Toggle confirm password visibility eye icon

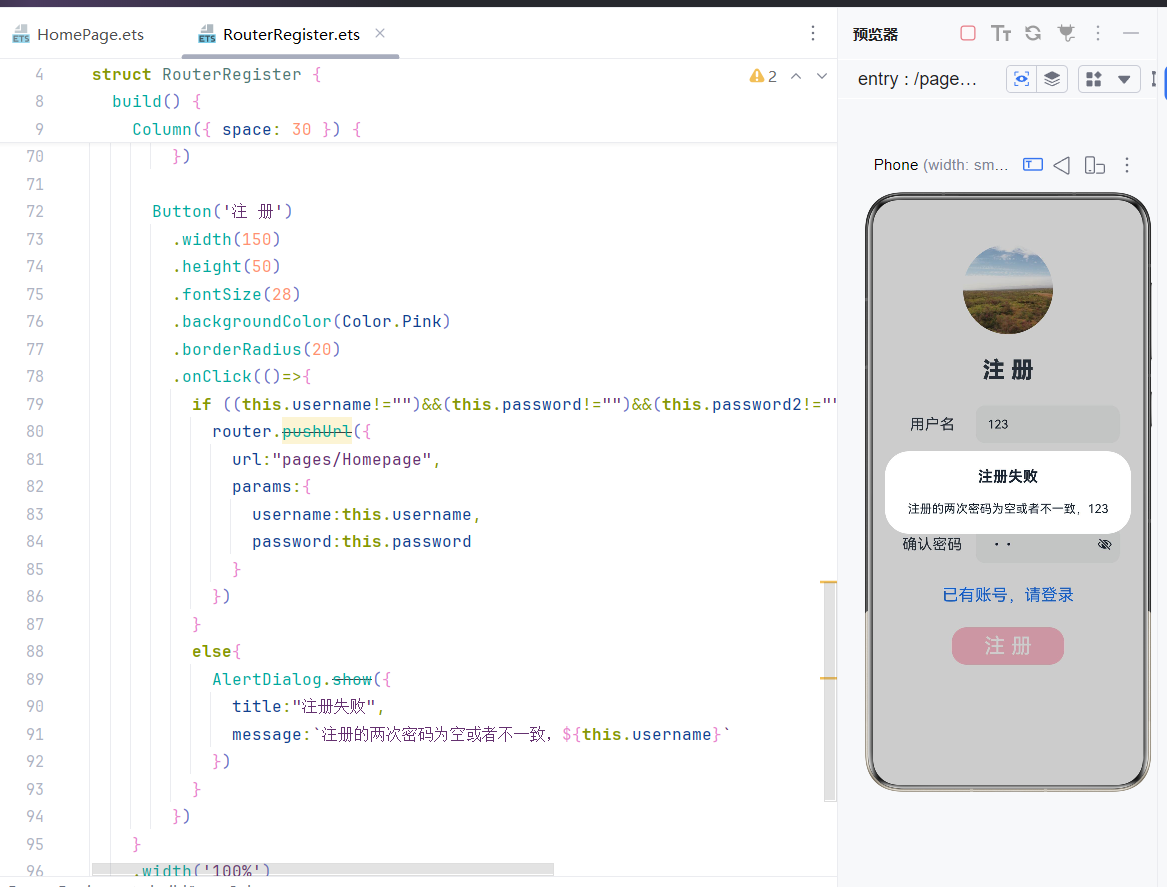click(x=1104, y=545)
